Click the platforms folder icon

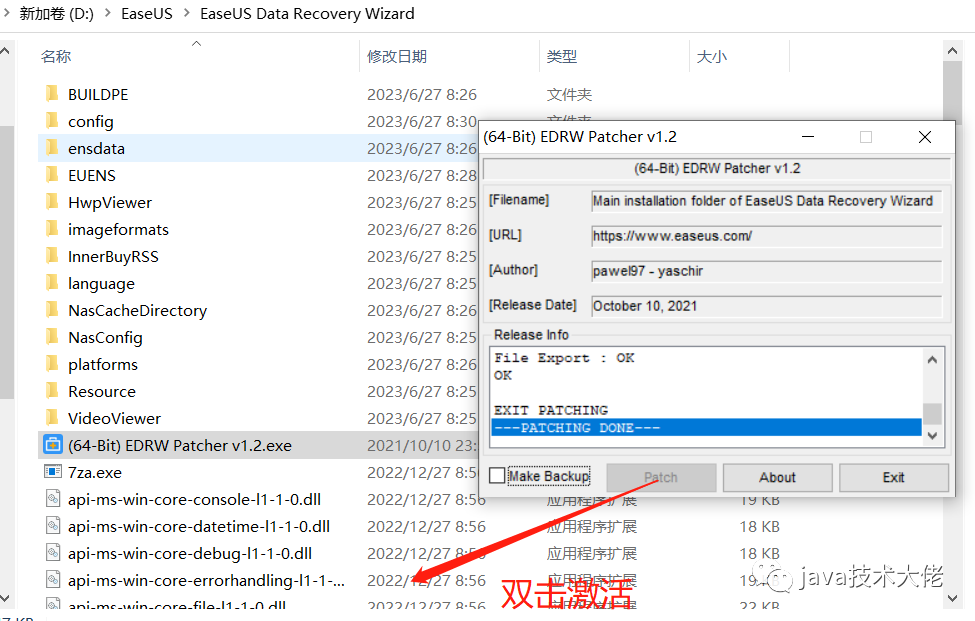click(52, 364)
